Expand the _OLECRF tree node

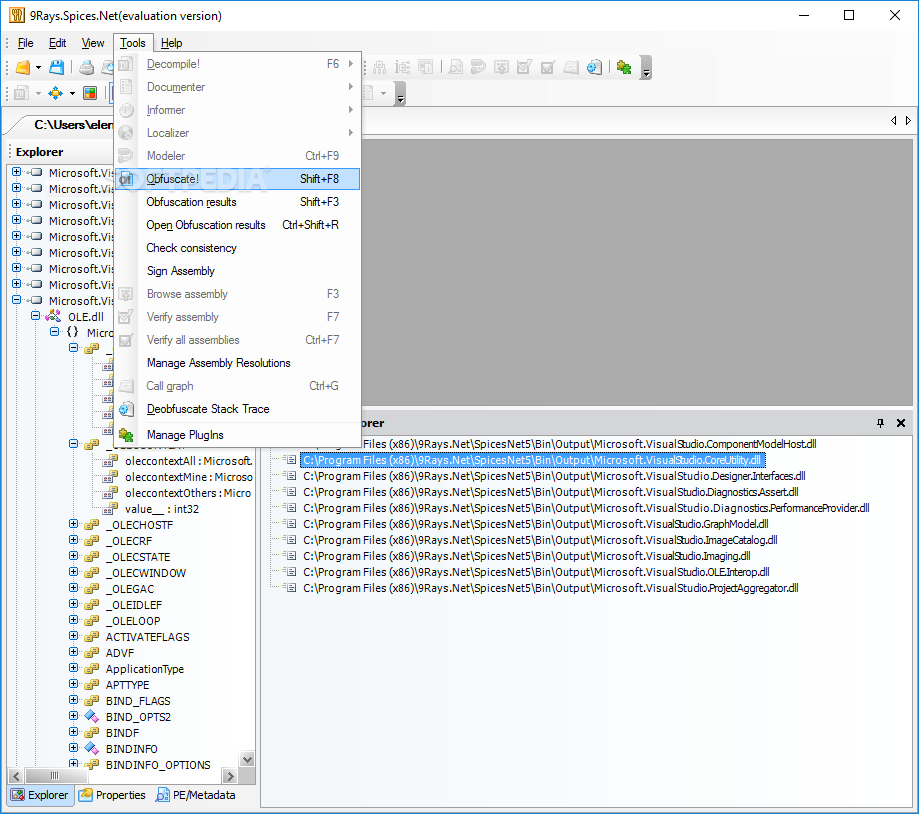tap(73, 540)
